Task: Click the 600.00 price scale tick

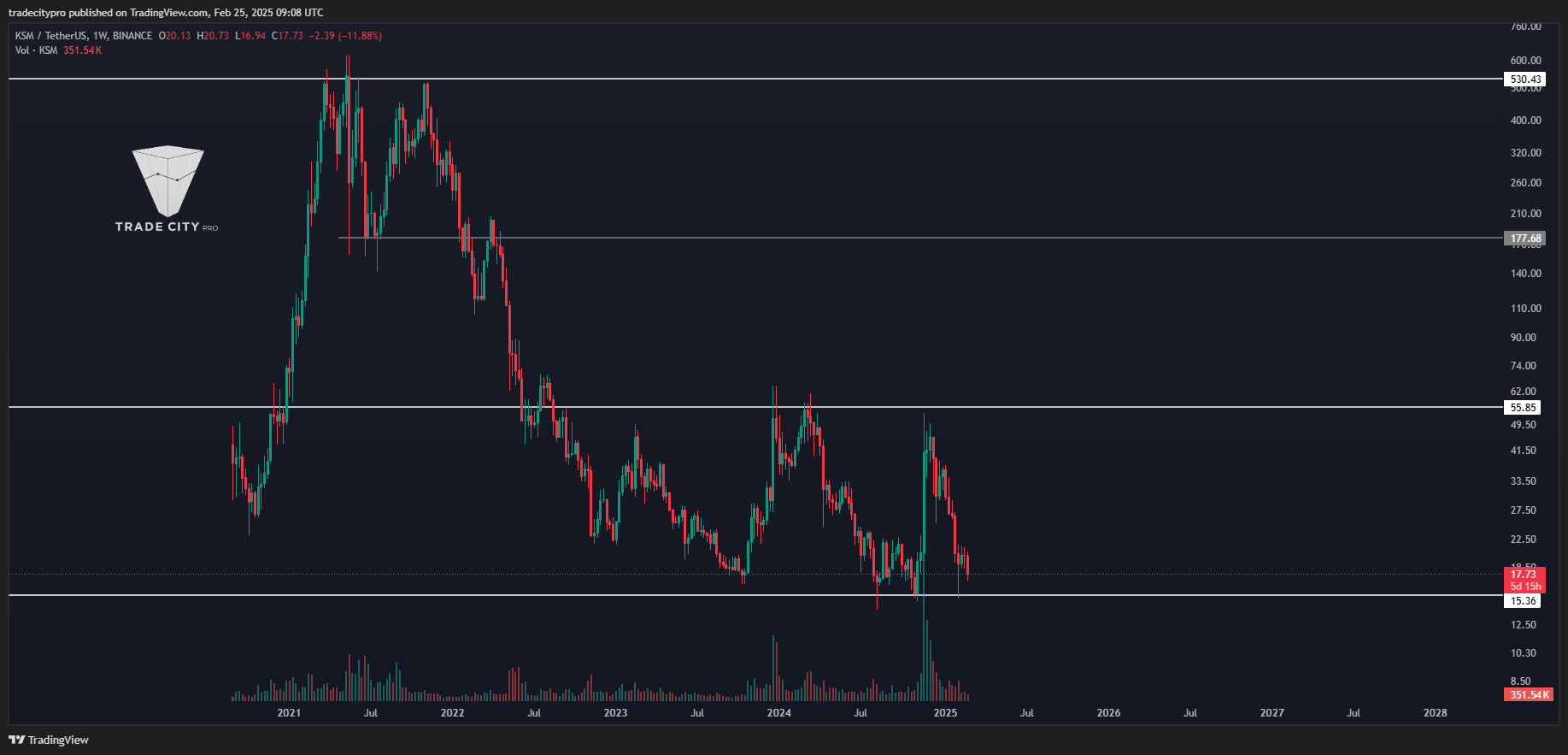Action: (1525, 61)
